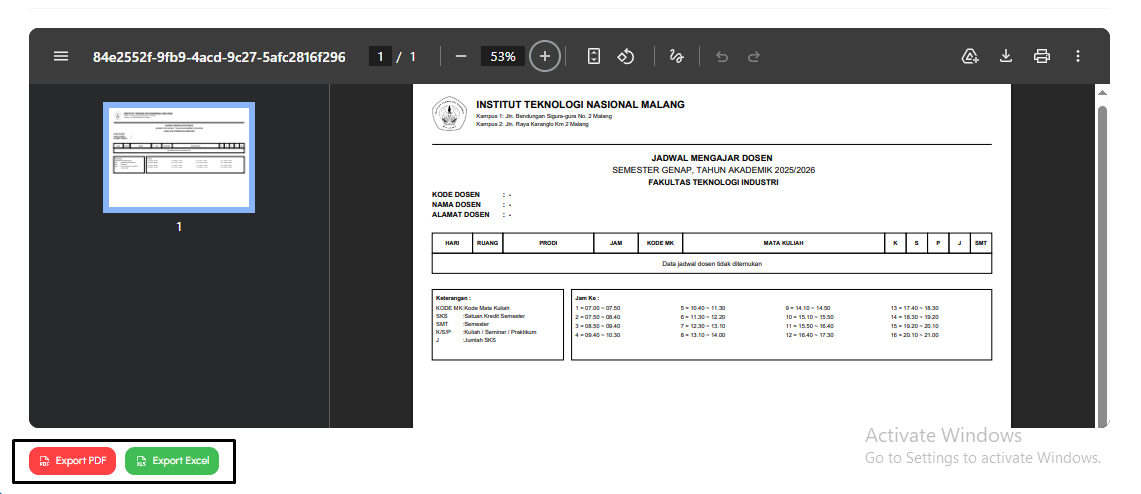Screen dimensions: 1141x494
Task: Click the 53% zoom level field
Action: pyautogui.click(x=503, y=57)
